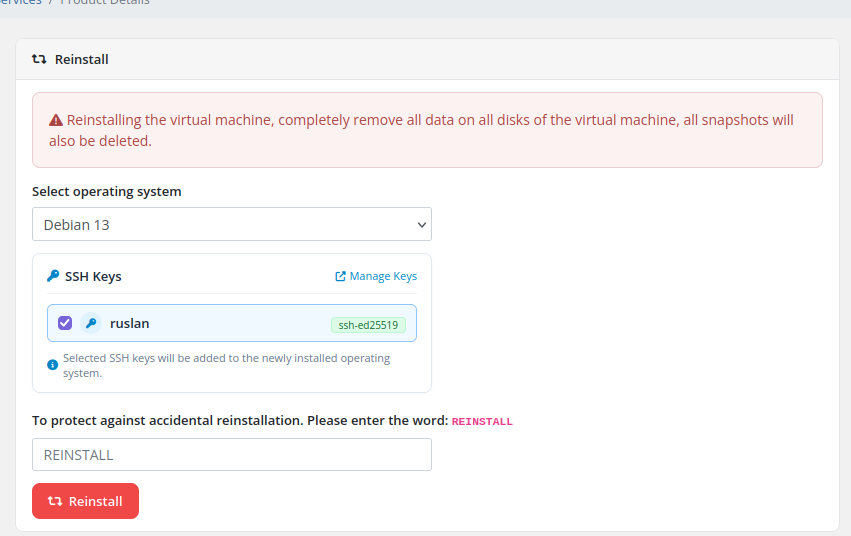The width and height of the screenshot is (851, 536).
Task: Click the Reinstall panel title text
Action: (x=81, y=59)
